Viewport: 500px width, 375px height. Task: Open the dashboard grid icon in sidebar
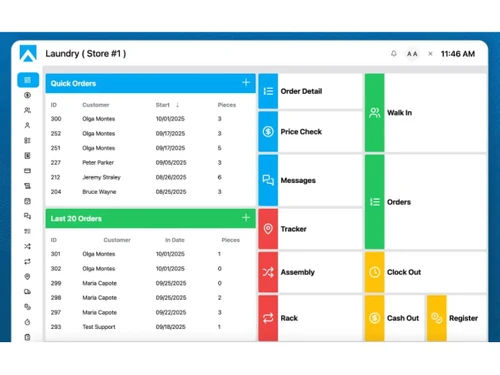point(28,80)
